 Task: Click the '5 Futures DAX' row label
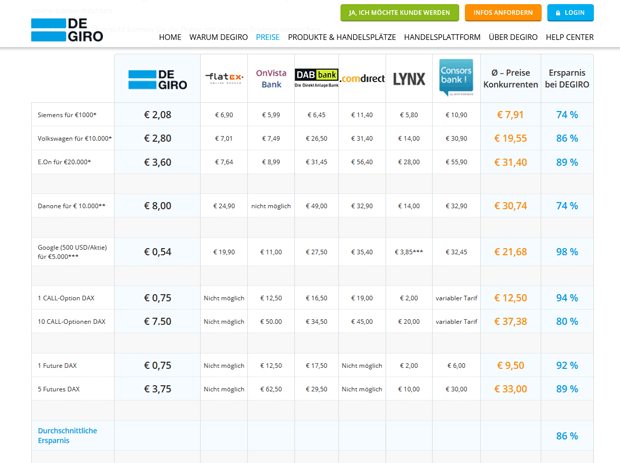(x=59, y=389)
